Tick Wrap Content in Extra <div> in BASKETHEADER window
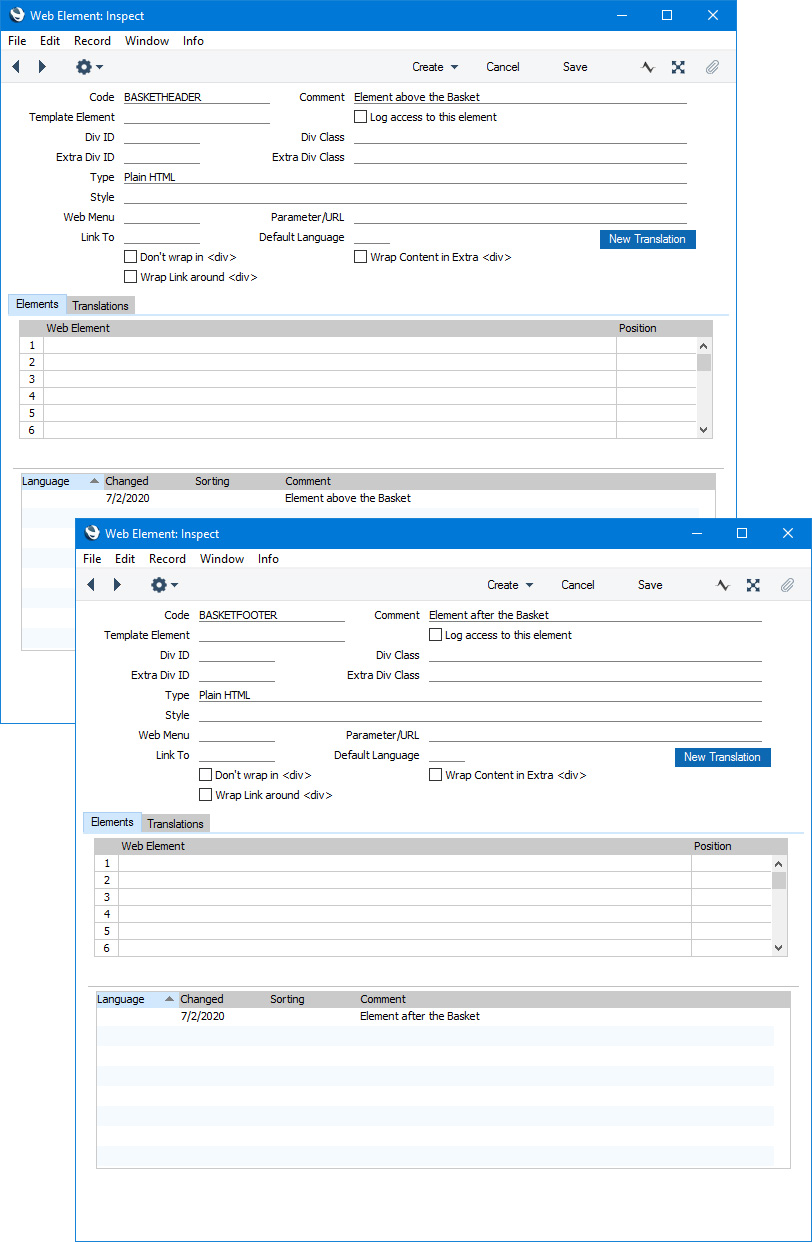The height and width of the screenshot is (1242, 812). (x=361, y=257)
